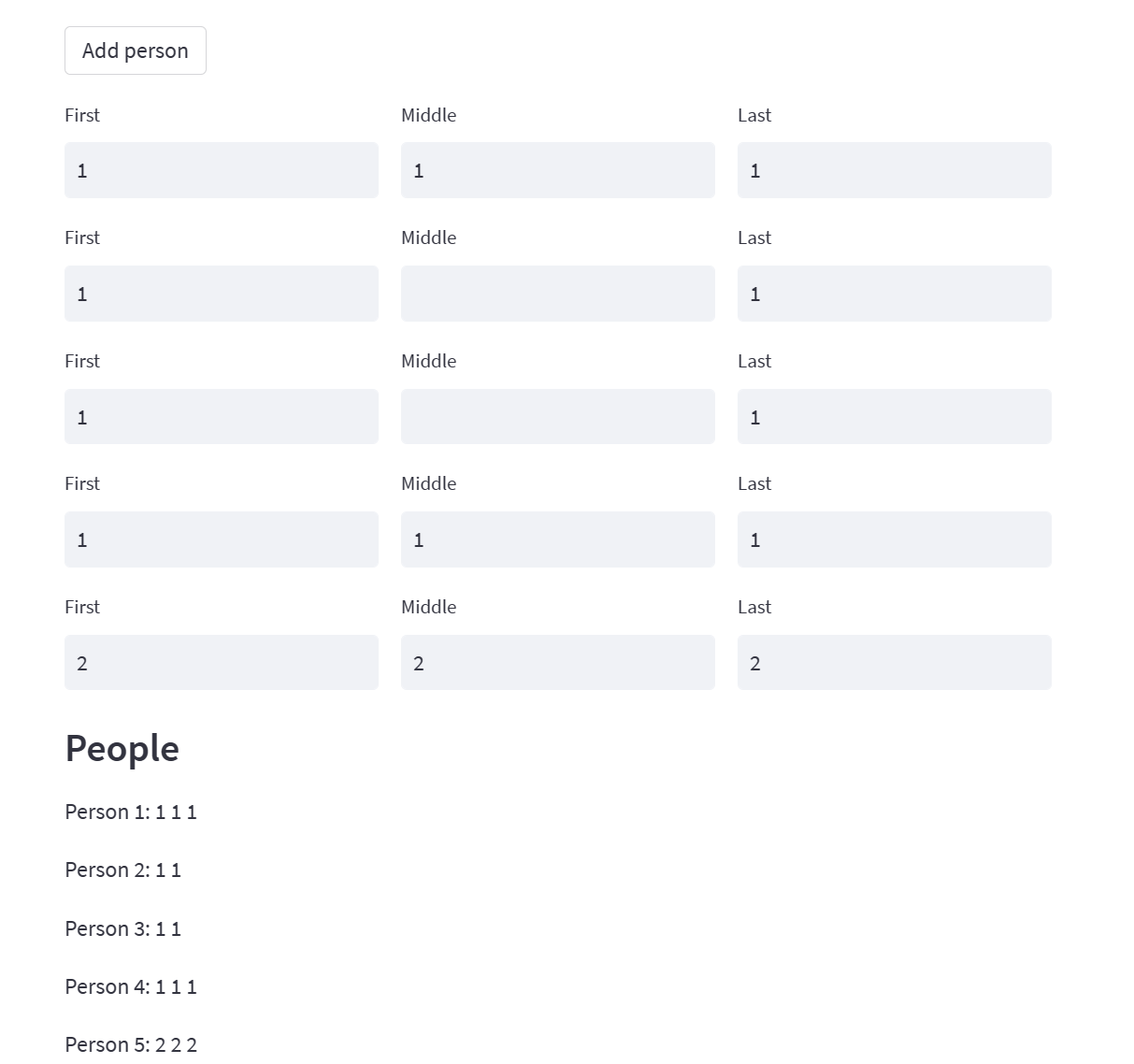The height and width of the screenshot is (1064, 1134).
Task: Select the Last field containing 2
Action: click(x=895, y=663)
